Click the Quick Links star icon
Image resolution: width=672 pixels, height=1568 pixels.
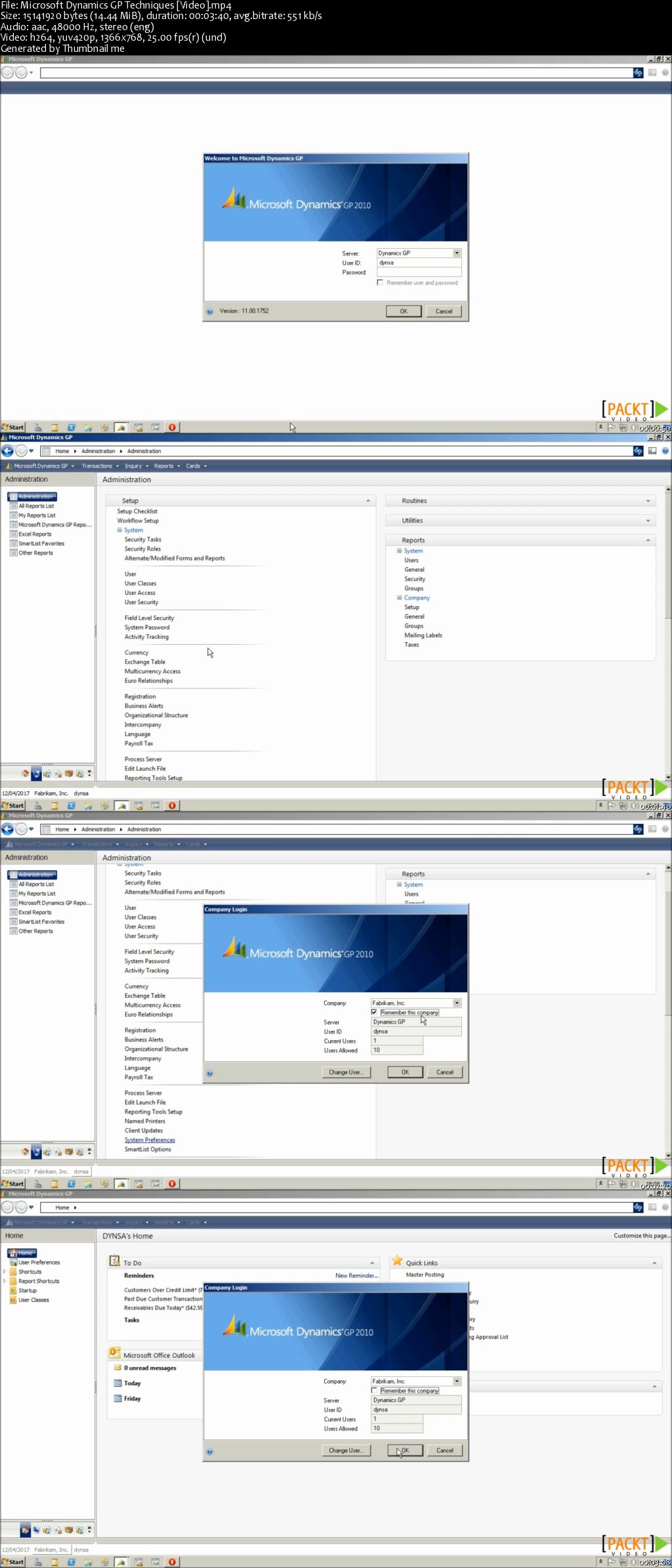coord(397,1261)
